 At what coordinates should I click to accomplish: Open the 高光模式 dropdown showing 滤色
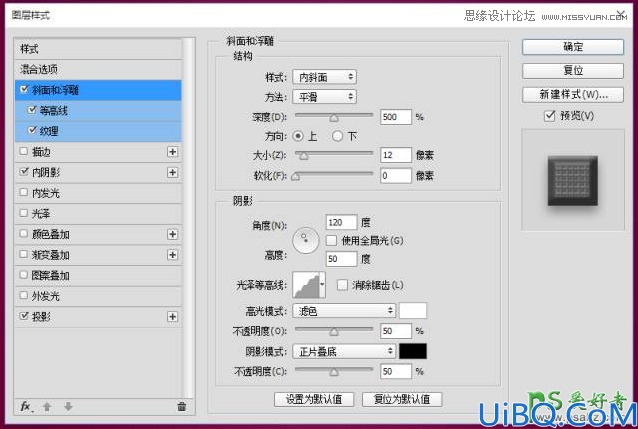pos(344,311)
